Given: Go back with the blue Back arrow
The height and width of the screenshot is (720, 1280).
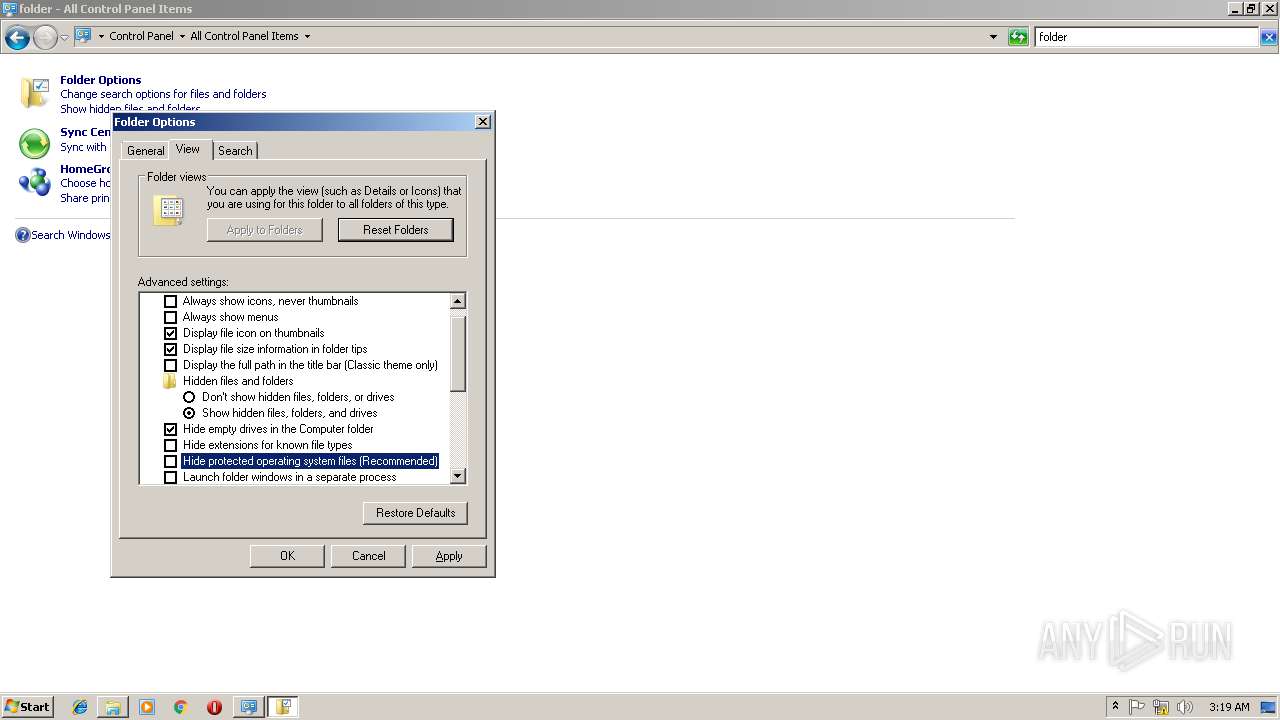Looking at the screenshot, I should (17, 38).
